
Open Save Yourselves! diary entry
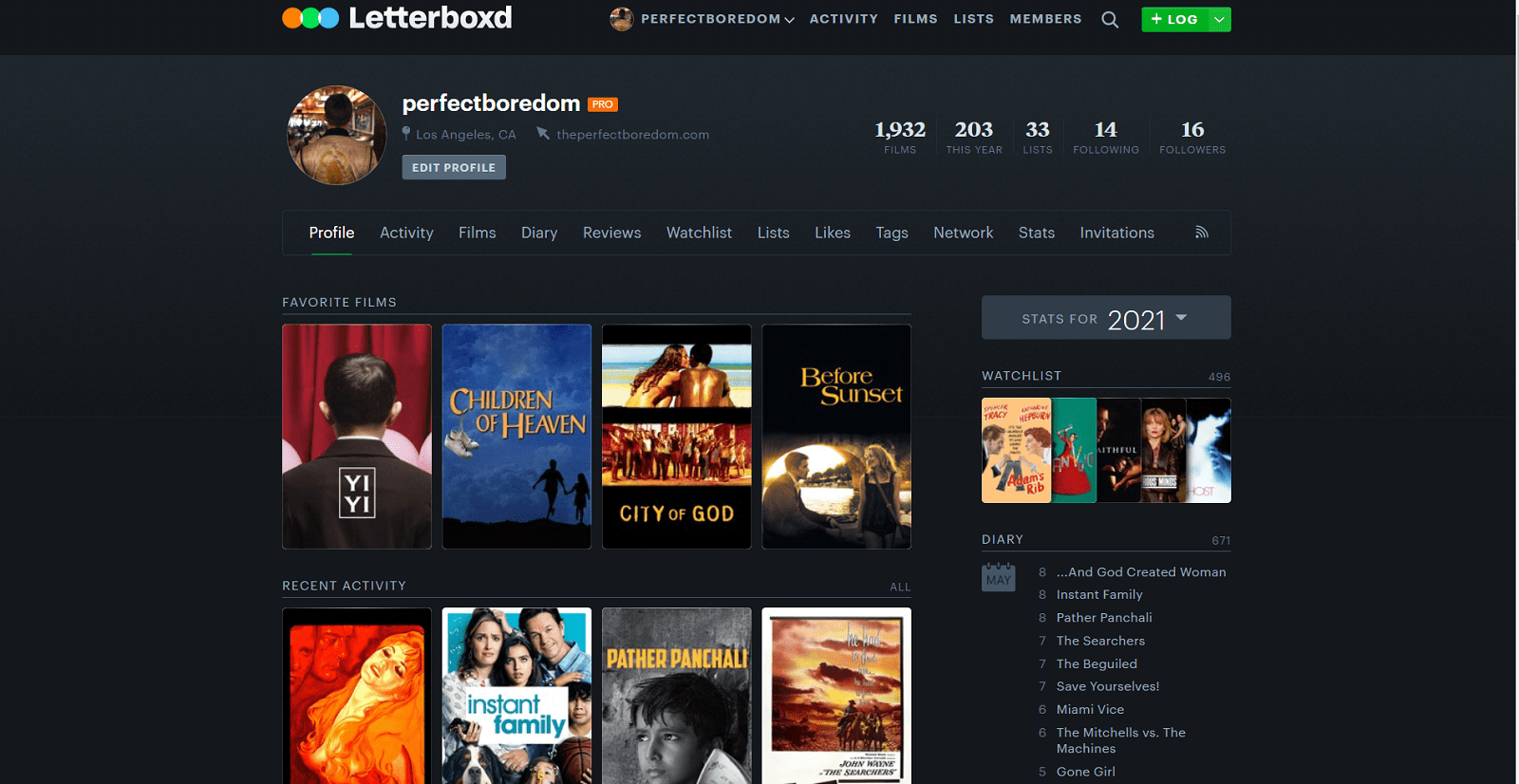coord(1108,686)
